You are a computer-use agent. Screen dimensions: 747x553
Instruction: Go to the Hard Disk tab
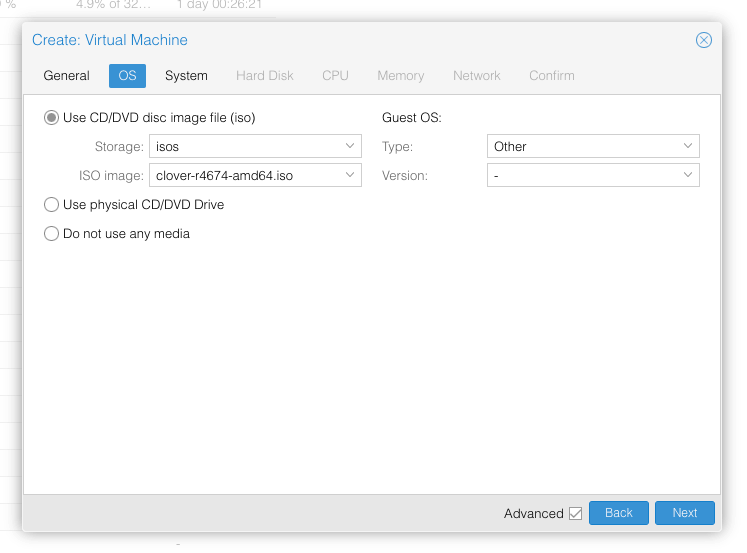tap(264, 76)
